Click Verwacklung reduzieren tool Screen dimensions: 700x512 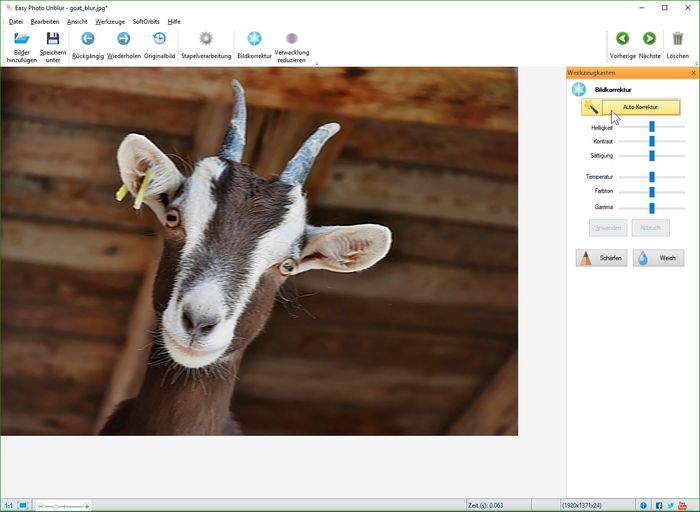(x=292, y=39)
